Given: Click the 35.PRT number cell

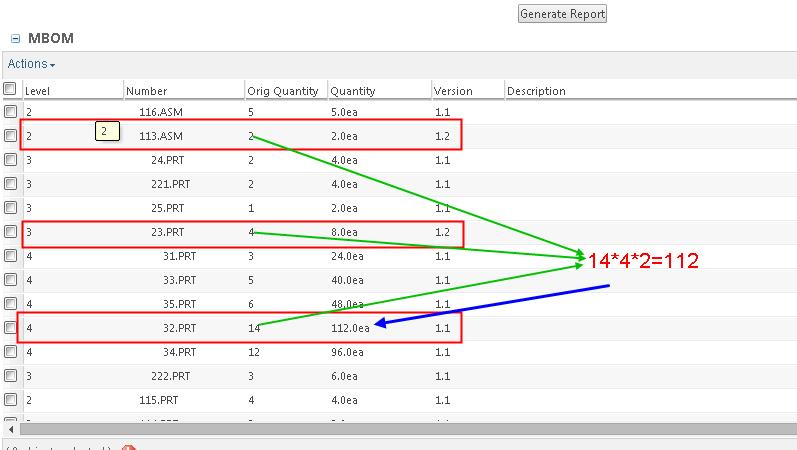Looking at the screenshot, I should 179,304.
